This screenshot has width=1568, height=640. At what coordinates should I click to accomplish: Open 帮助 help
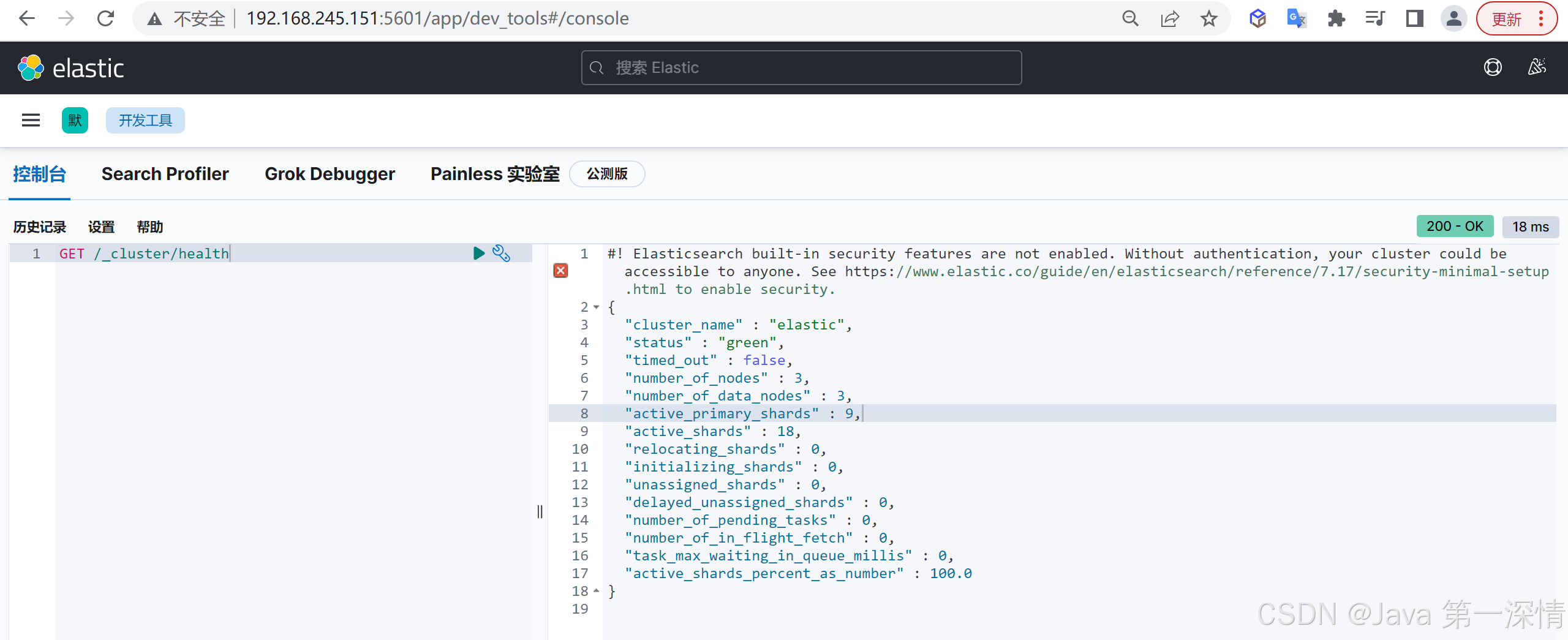[150, 227]
